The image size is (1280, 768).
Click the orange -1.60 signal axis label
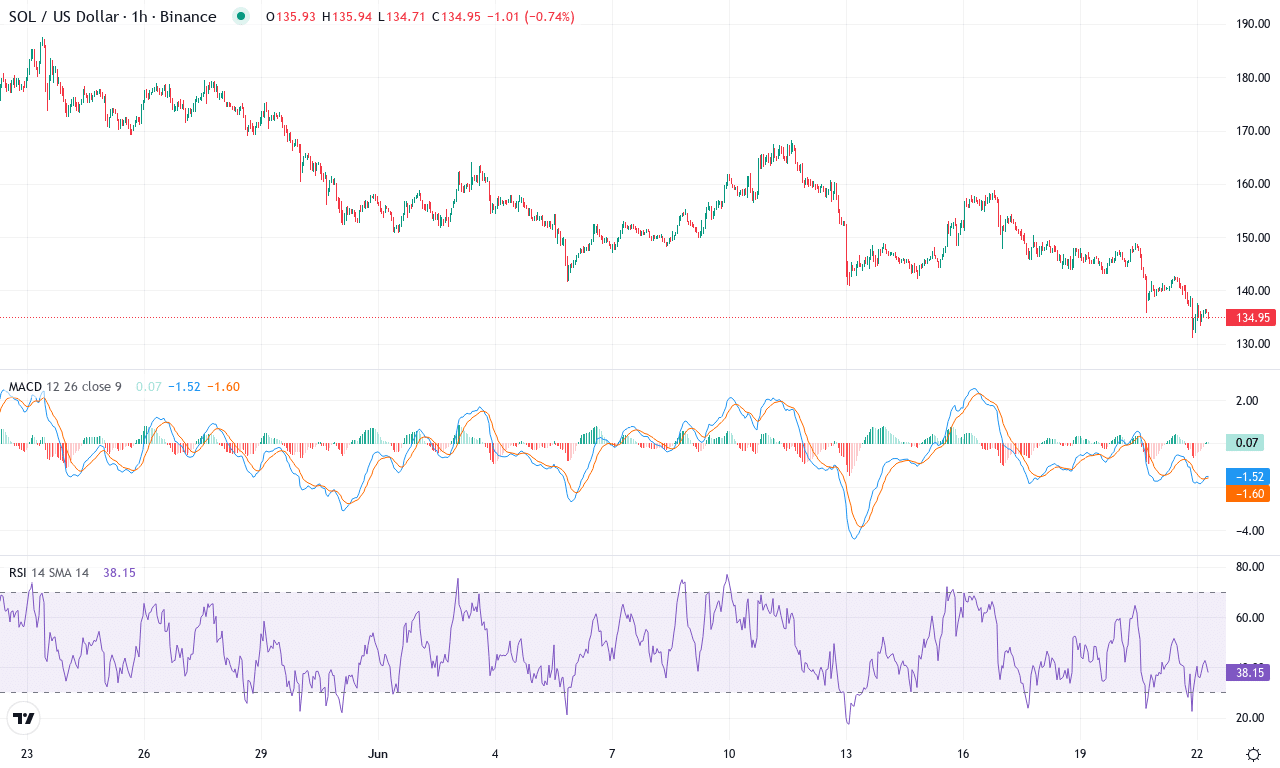1246,493
